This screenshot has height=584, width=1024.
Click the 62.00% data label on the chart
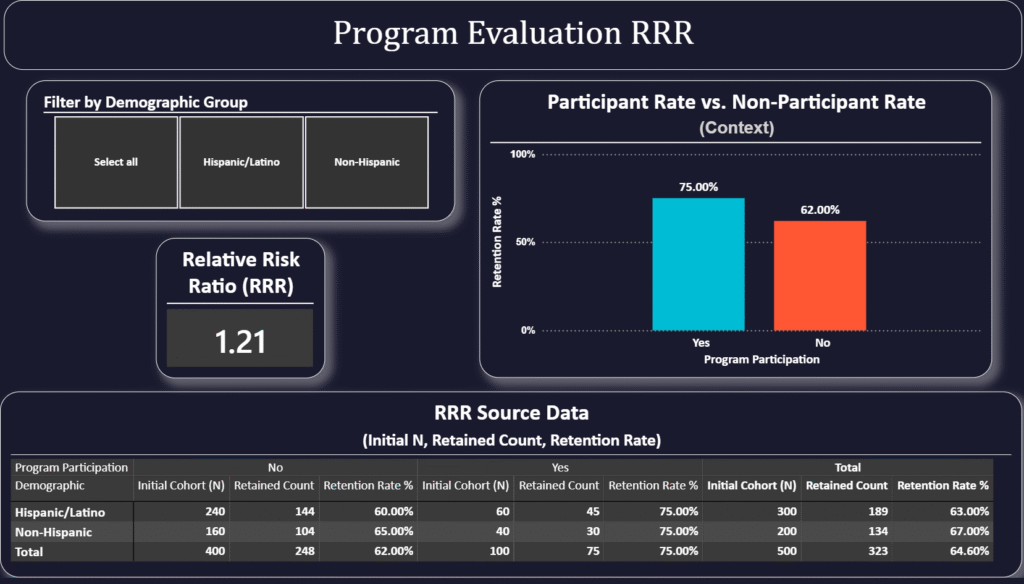pos(820,210)
